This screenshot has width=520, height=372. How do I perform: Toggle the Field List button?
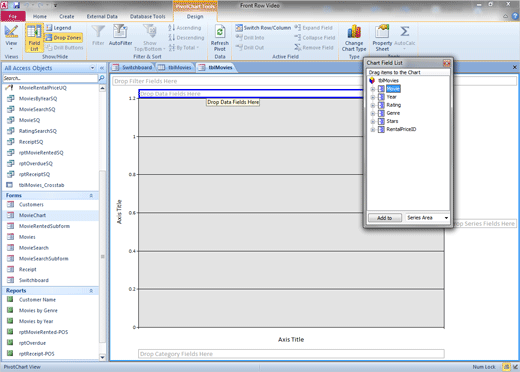[x=34, y=38]
